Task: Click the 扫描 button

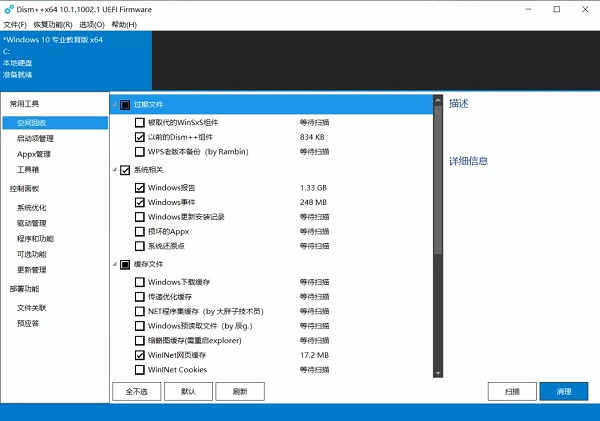Action: tap(512, 391)
